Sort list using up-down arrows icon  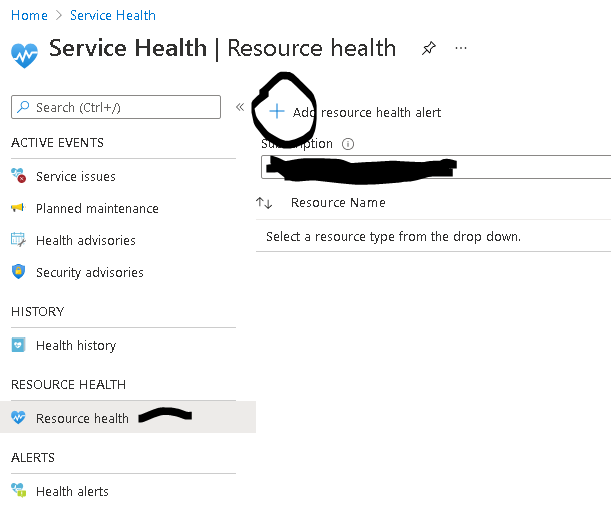264,203
